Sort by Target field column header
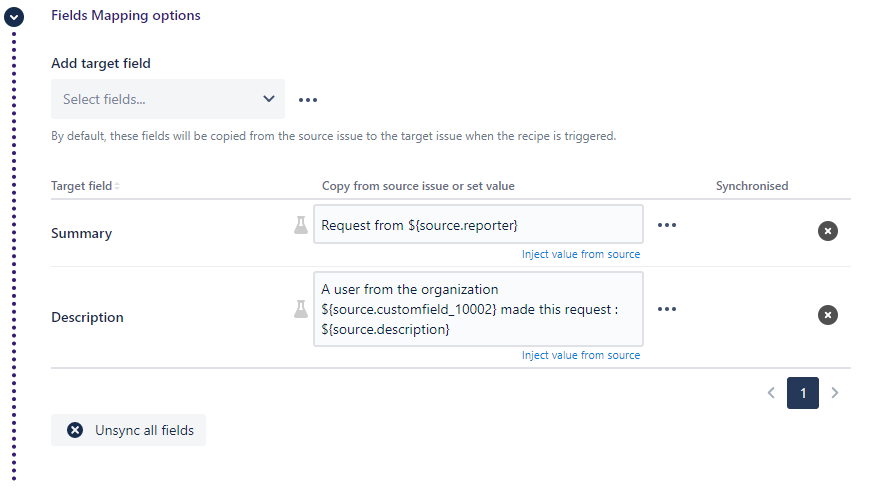This screenshot has width=871, height=495. pyautogui.click(x=85, y=186)
